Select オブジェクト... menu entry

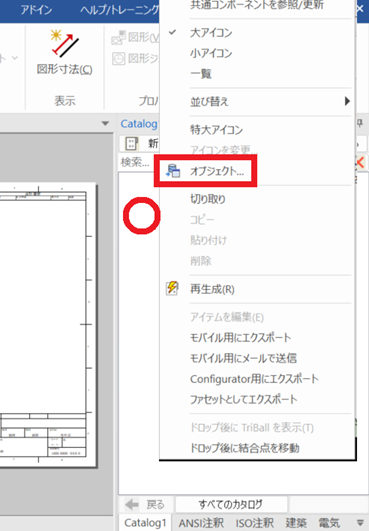coord(217,171)
